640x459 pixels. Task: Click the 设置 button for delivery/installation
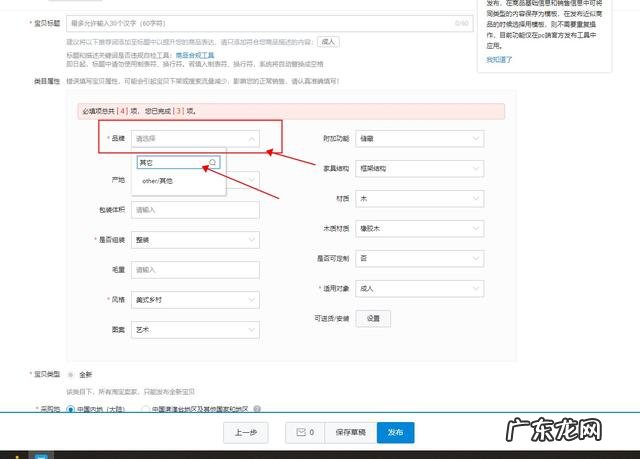(373, 319)
